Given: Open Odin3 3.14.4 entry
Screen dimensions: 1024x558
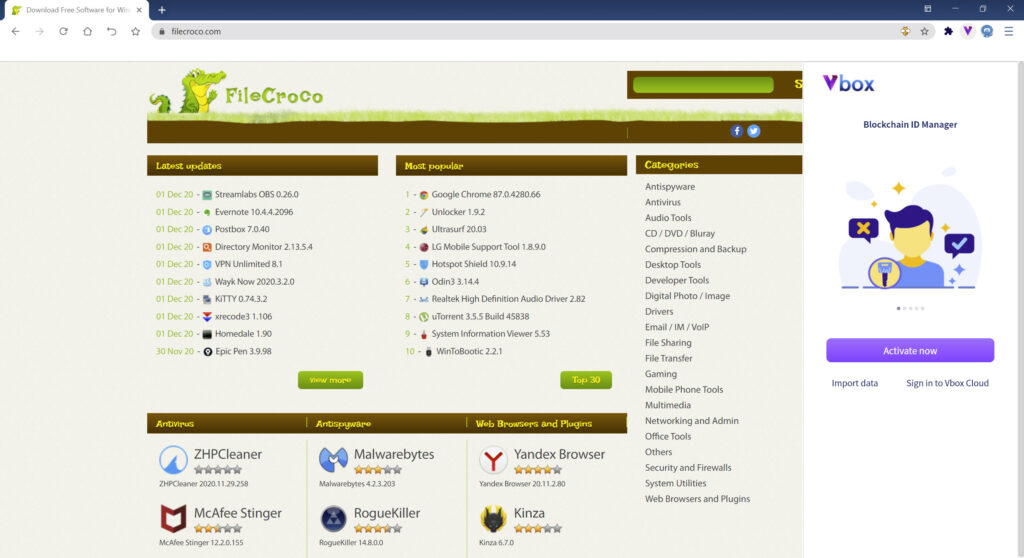Looking at the screenshot, I should point(455,282).
